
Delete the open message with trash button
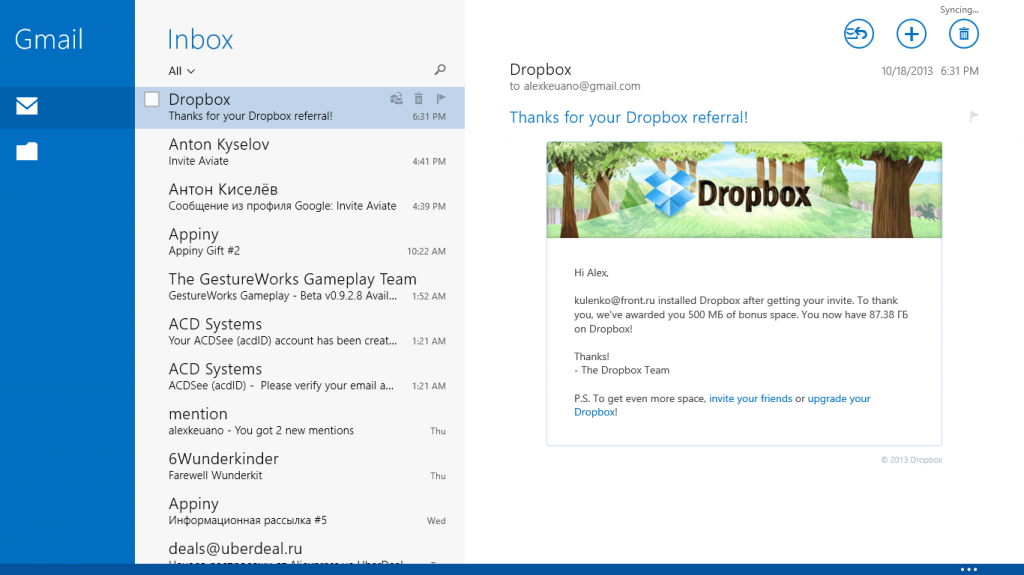click(x=963, y=34)
